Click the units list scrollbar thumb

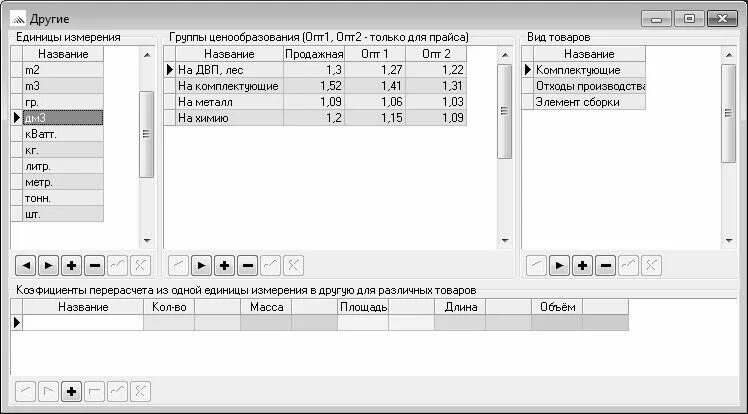tap(146, 135)
